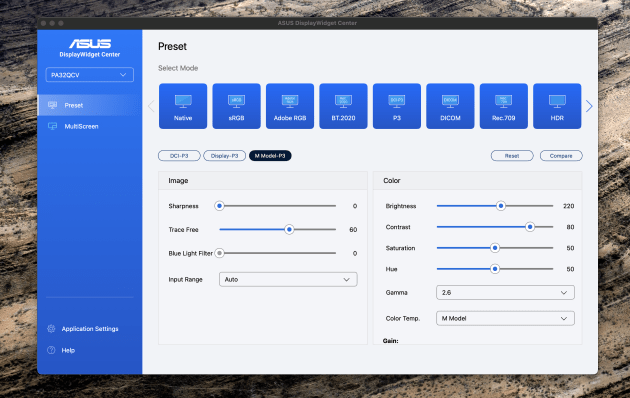The height and width of the screenshot is (398, 630).
Task: Open the PA32QCV monitor dropdown
Action: pyautogui.click(x=90, y=75)
